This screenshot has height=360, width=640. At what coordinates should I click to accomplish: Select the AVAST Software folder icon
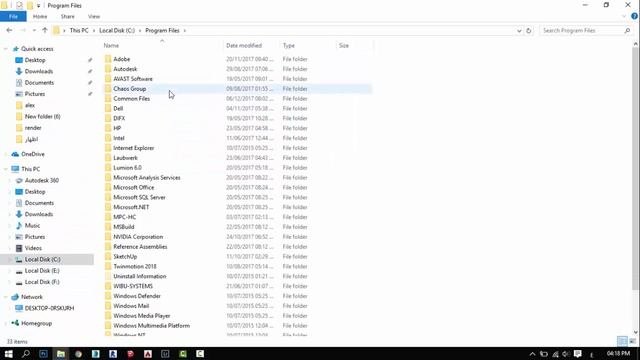point(108,79)
